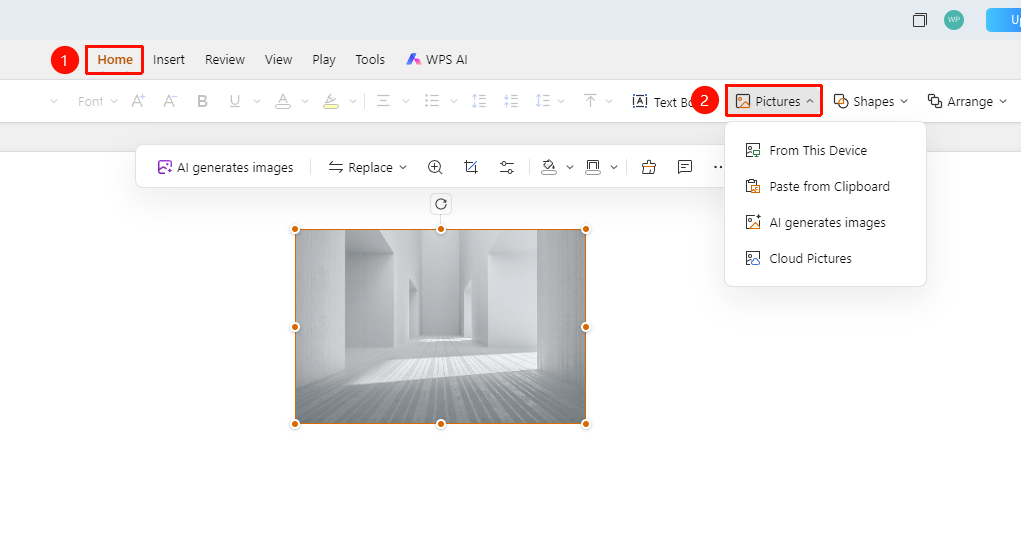1021x534 pixels.
Task: Click the WP user avatar
Action: [954, 20]
